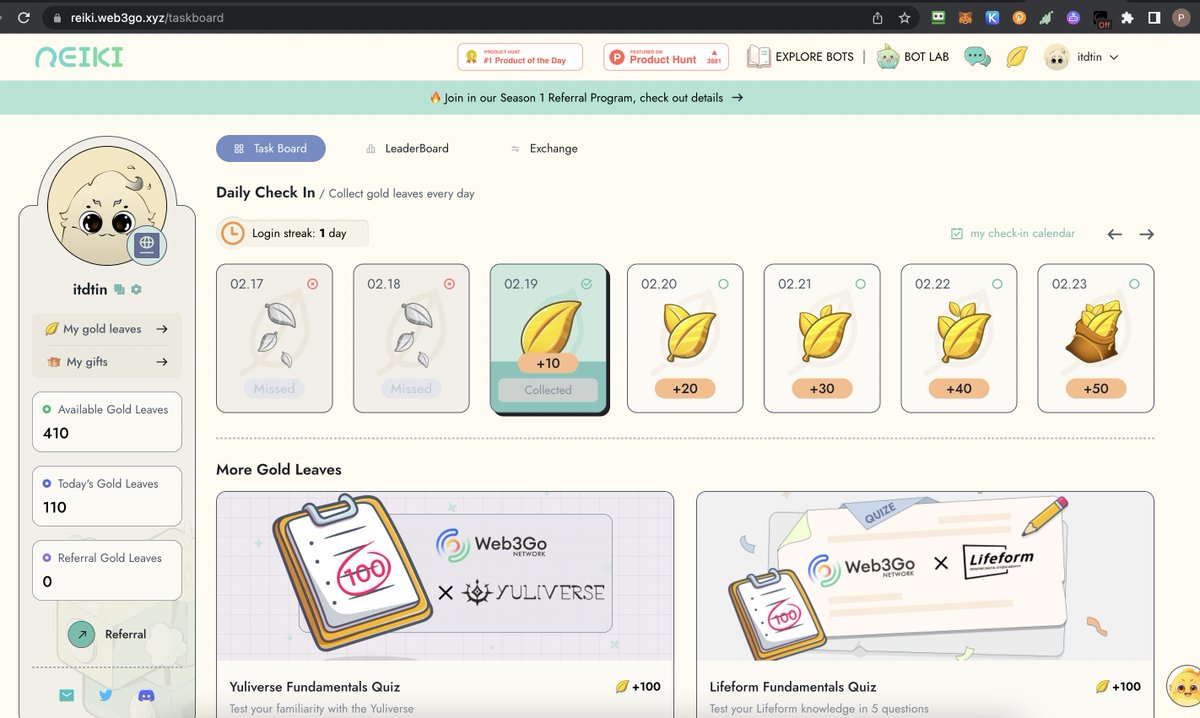Reload the page with the browser refresh button
1200x718 pixels.
coord(24,18)
